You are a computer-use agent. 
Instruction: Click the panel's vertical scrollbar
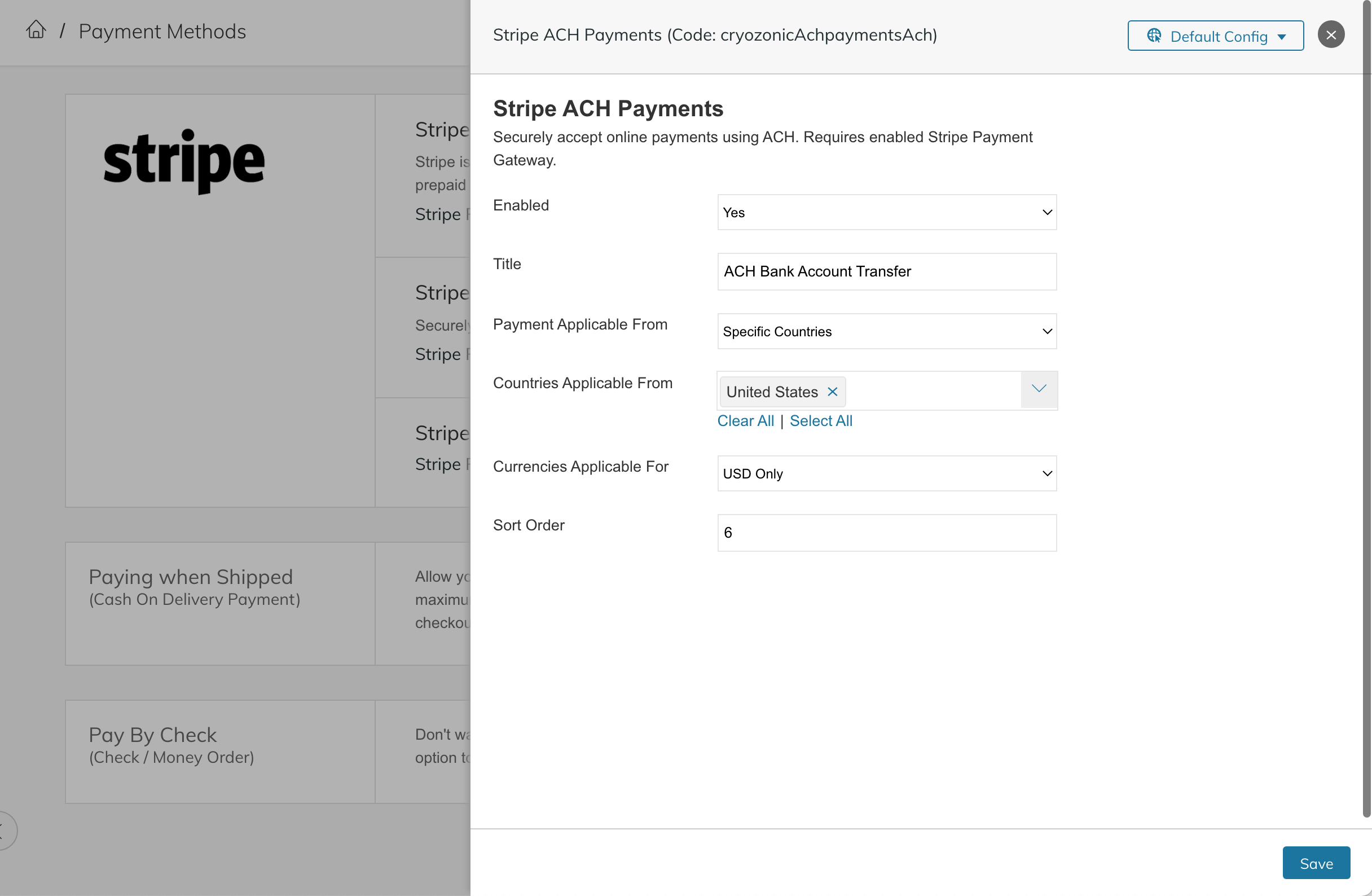point(1366,403)
